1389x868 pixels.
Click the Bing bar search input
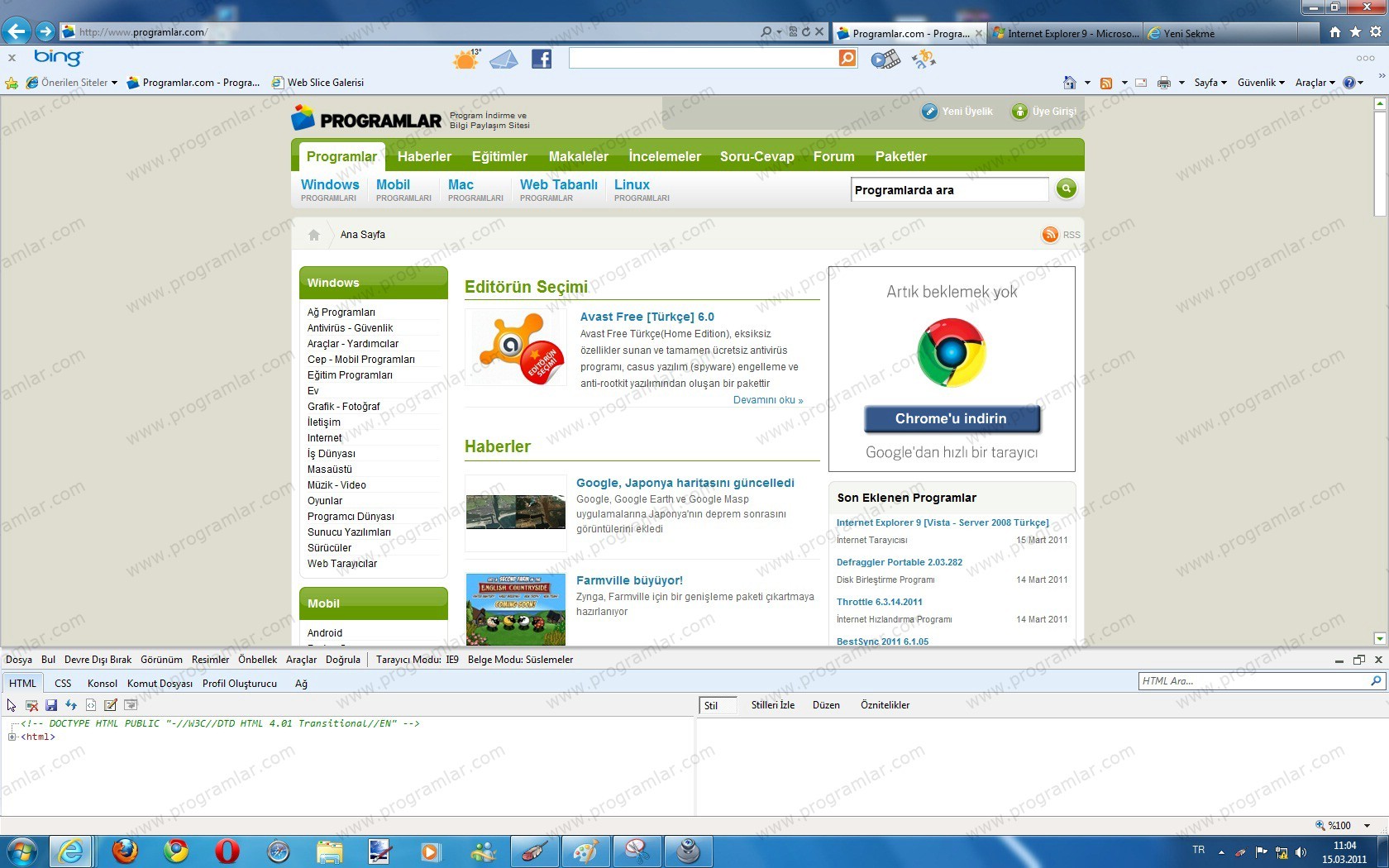click(x=703, y=58)
